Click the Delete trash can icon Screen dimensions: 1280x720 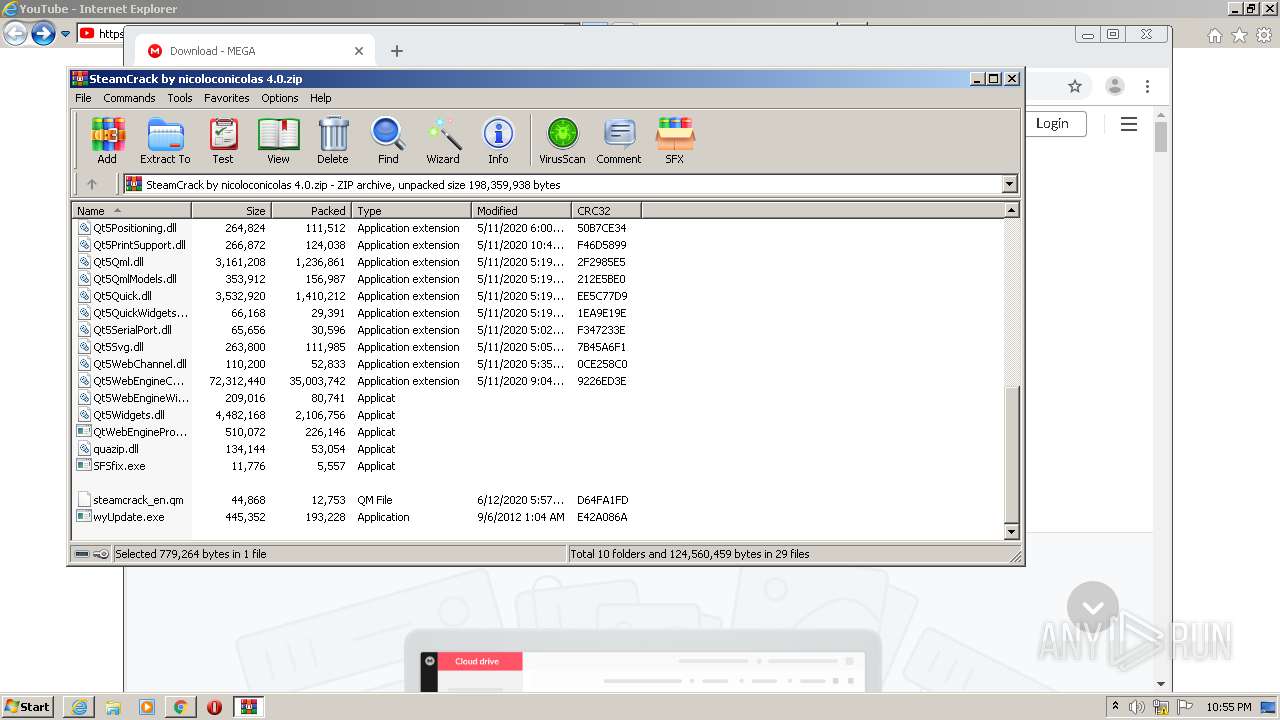[333, 141]
